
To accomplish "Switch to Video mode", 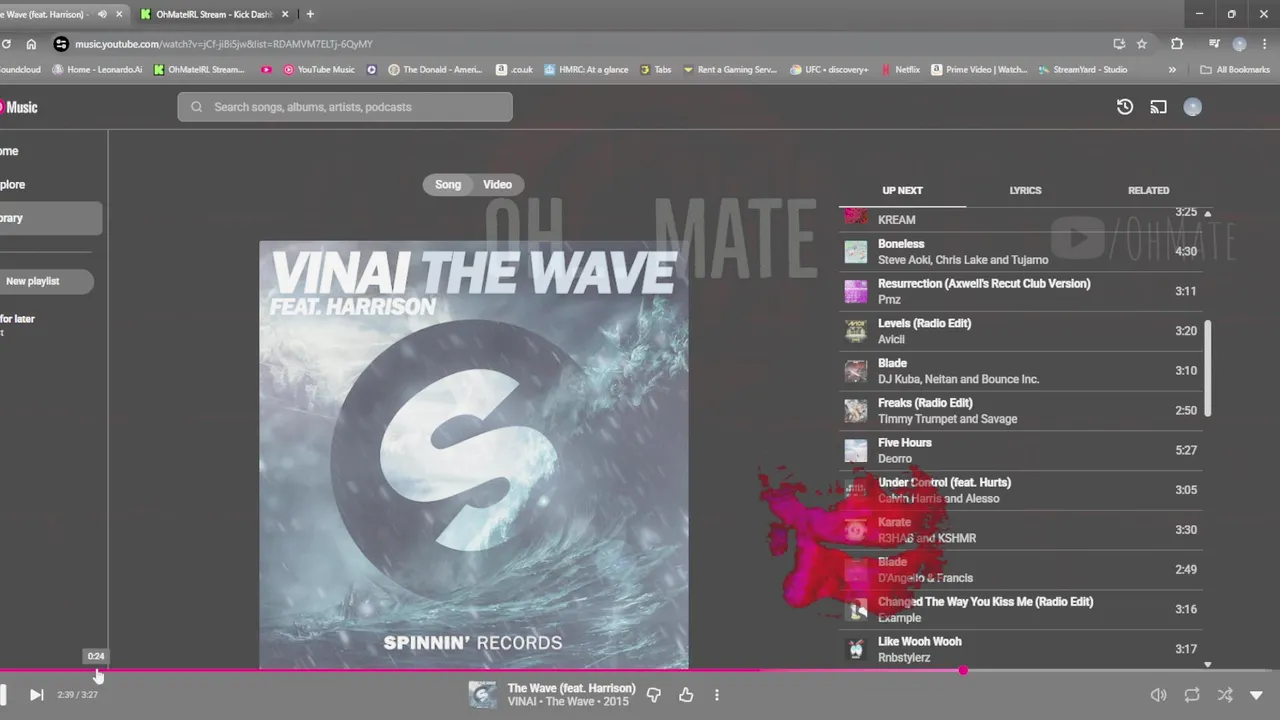I will point(497,184).
